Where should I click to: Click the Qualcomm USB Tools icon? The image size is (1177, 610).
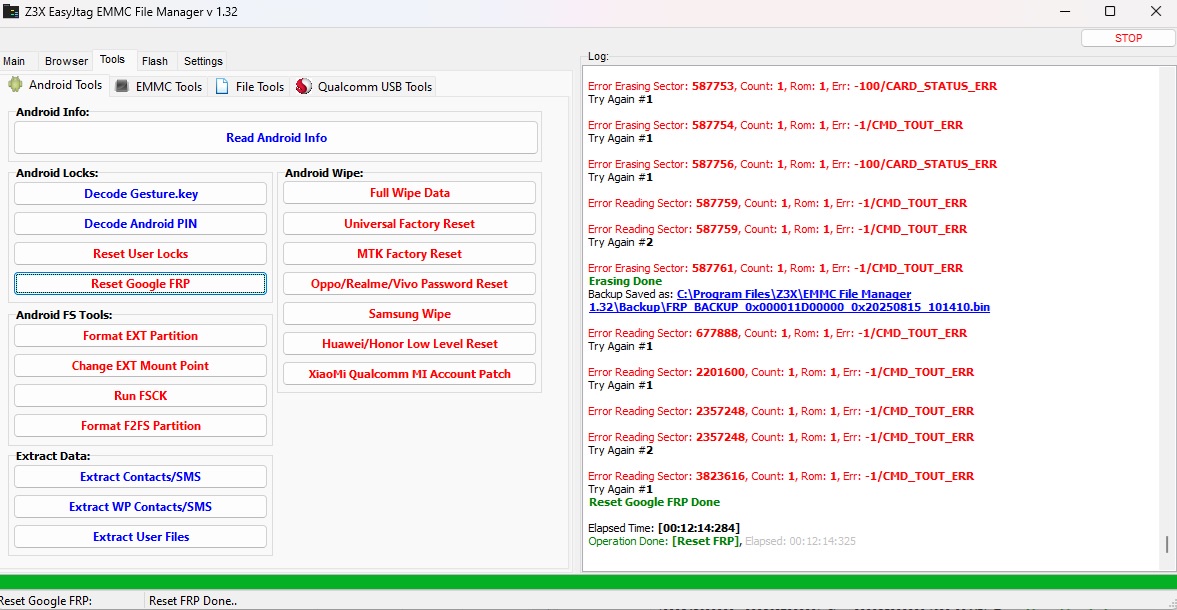[x=304, y=87]
